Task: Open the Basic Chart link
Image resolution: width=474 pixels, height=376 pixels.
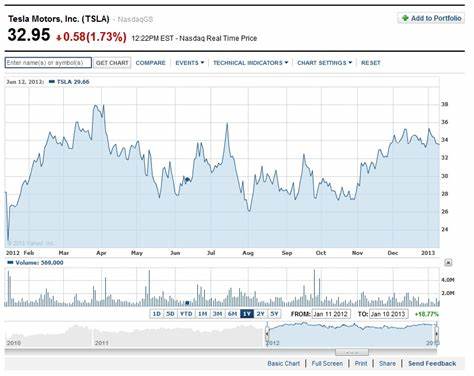Action: click(x=283, y=363)
